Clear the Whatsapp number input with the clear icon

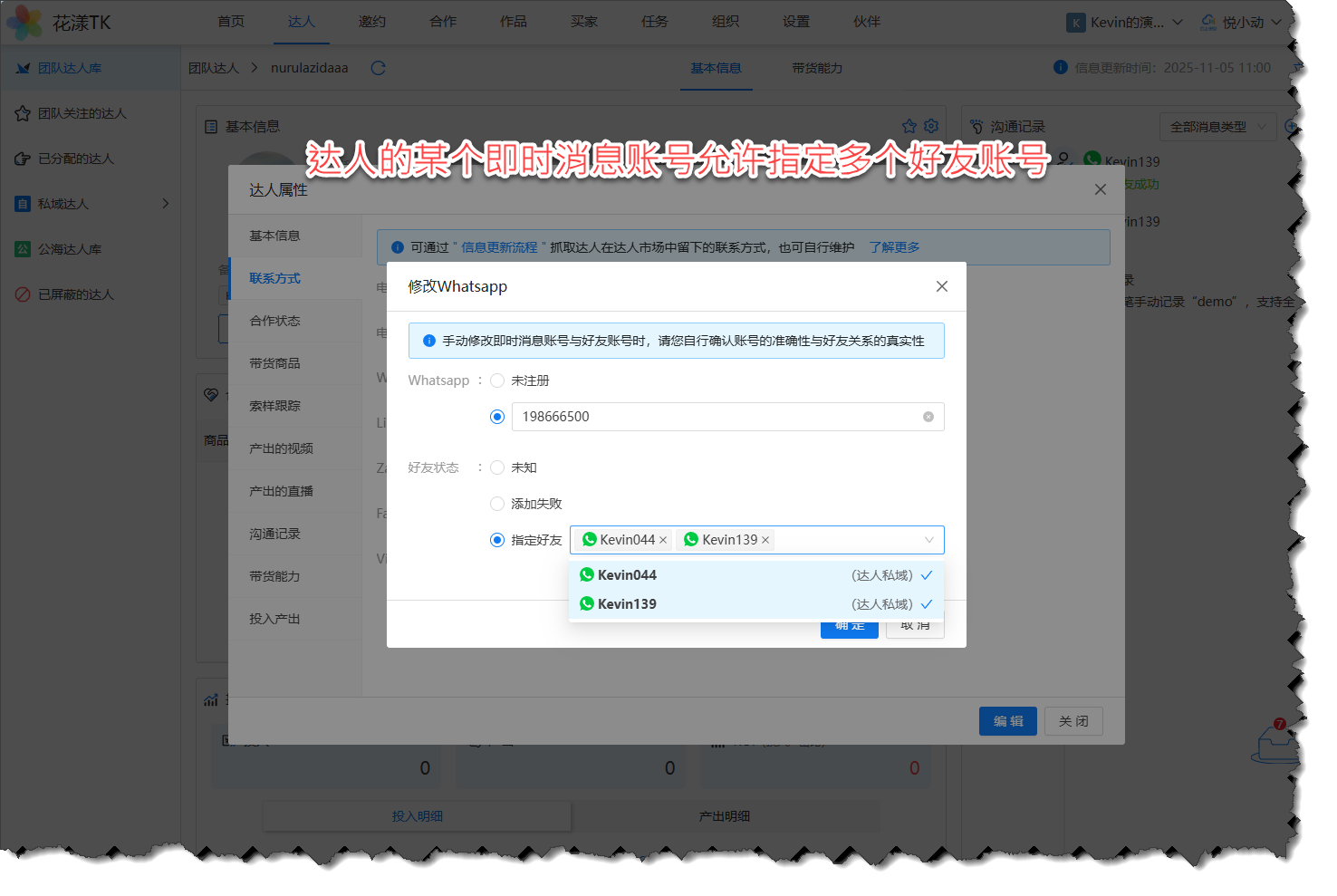coord(928,417)
